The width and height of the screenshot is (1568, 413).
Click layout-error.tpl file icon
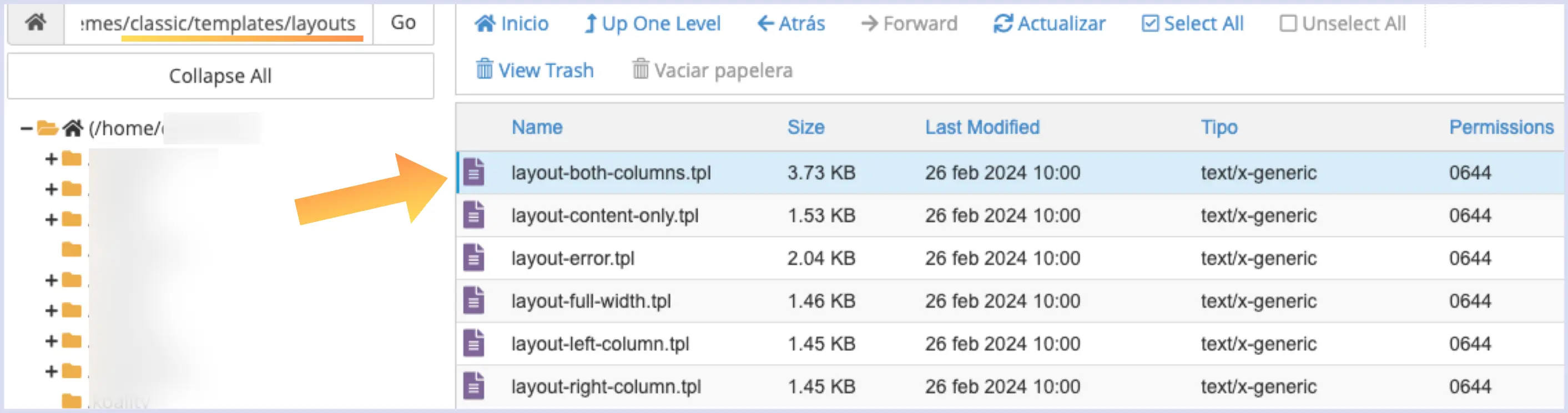pyautogui.click(x=473, y=258)
